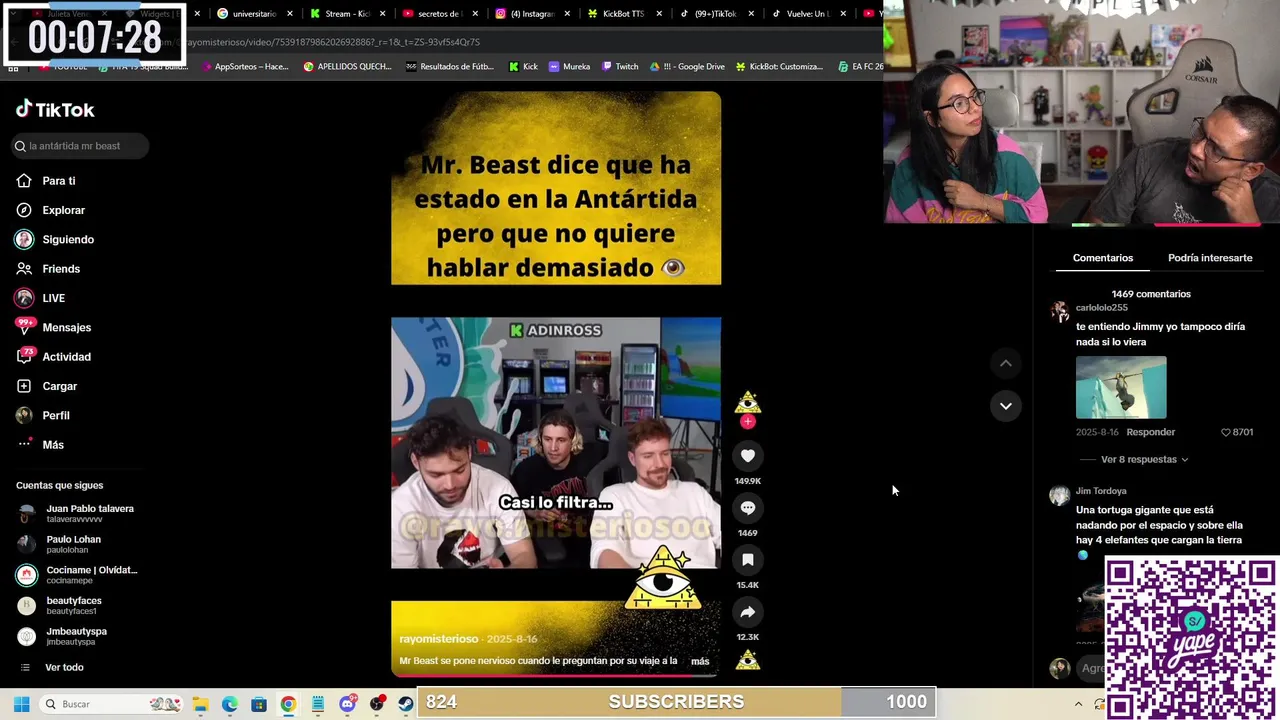This screenshot has height=720, width=1280.
Task: Open image attached to carlololo255 comment
Action: tap(1121, 387)
